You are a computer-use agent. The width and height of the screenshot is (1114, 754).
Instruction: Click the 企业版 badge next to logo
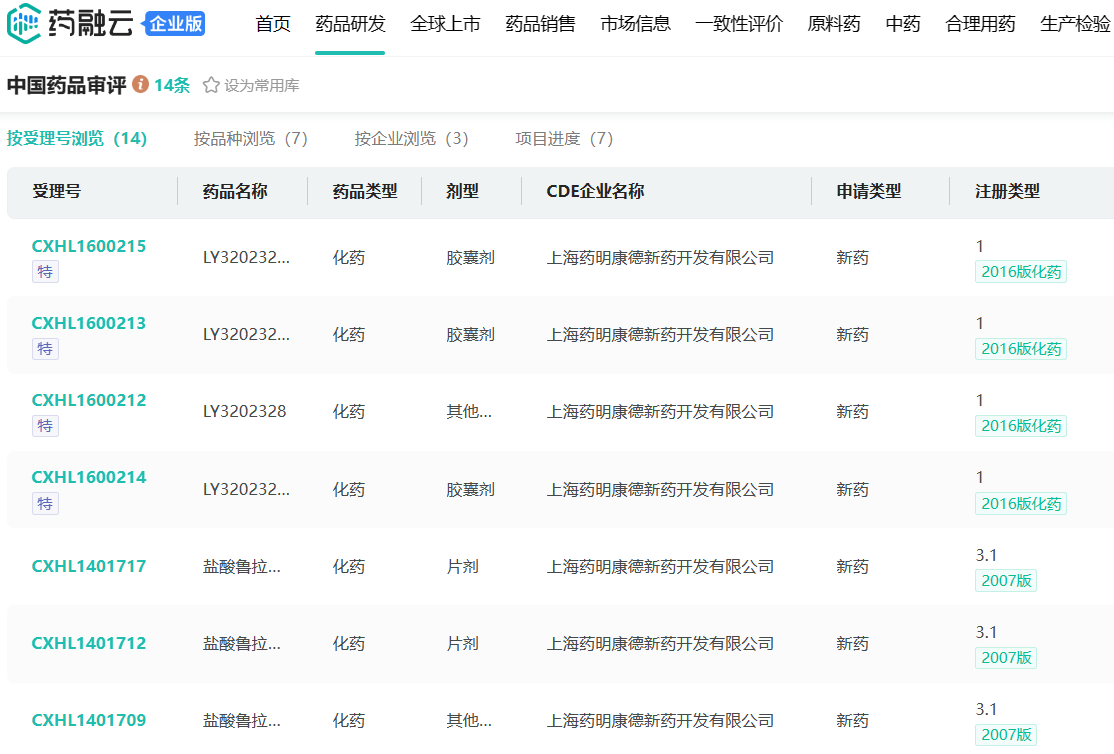[x=175, y=25]
